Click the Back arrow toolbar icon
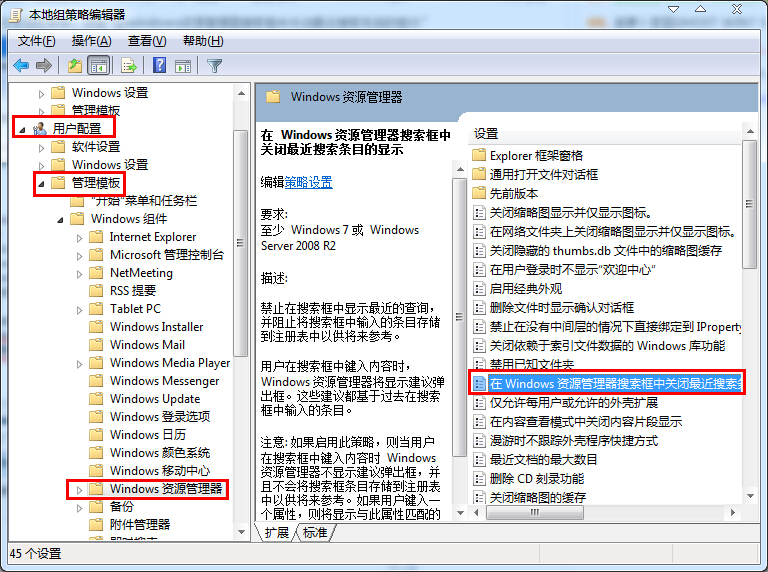This screenshot has width=768, height=572. click(21, 66)
